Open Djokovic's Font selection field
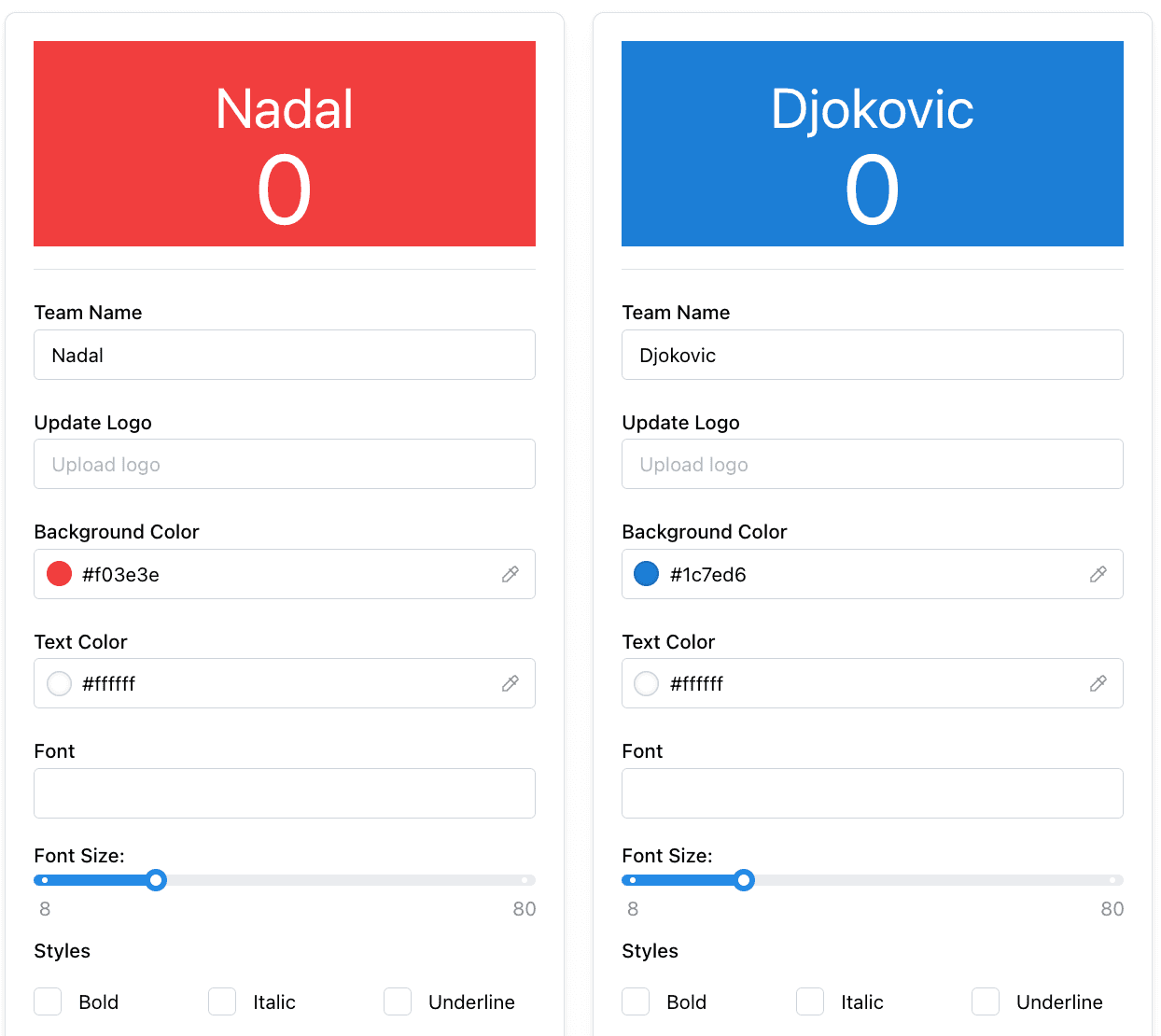The width and height of the screenshot is (1161, 1036). 873,793
